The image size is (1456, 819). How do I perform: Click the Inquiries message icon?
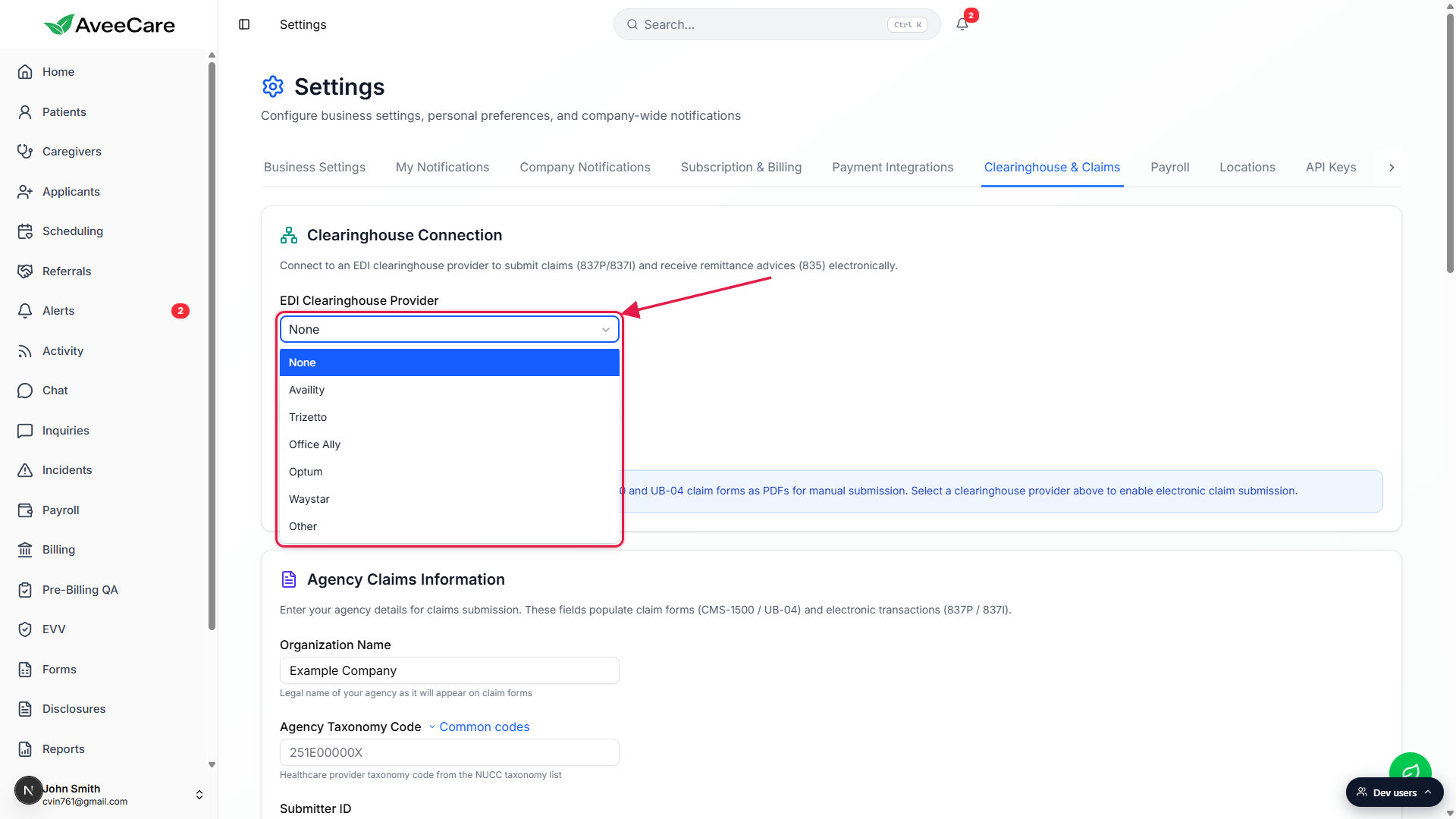pos(25,431)
